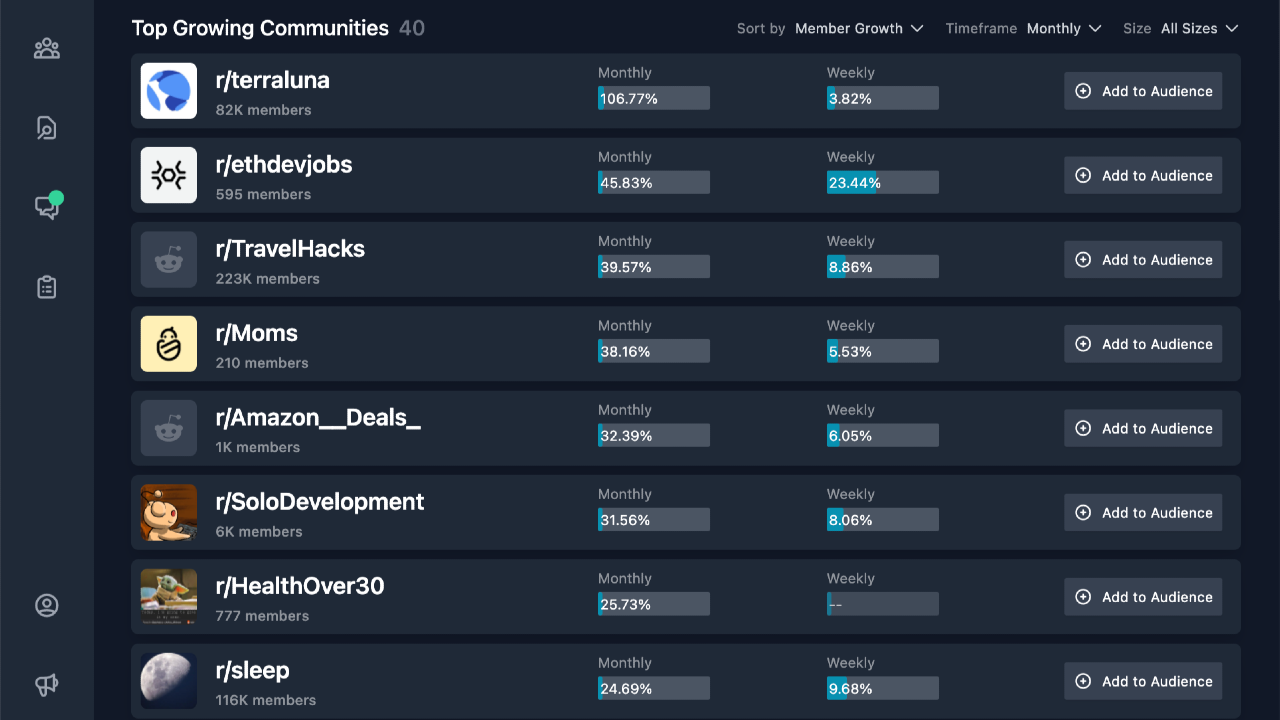The height and width of the screenshot is (720, 1280).
Task: Click the Top Growing Communities heading
Action: point(260,28)
